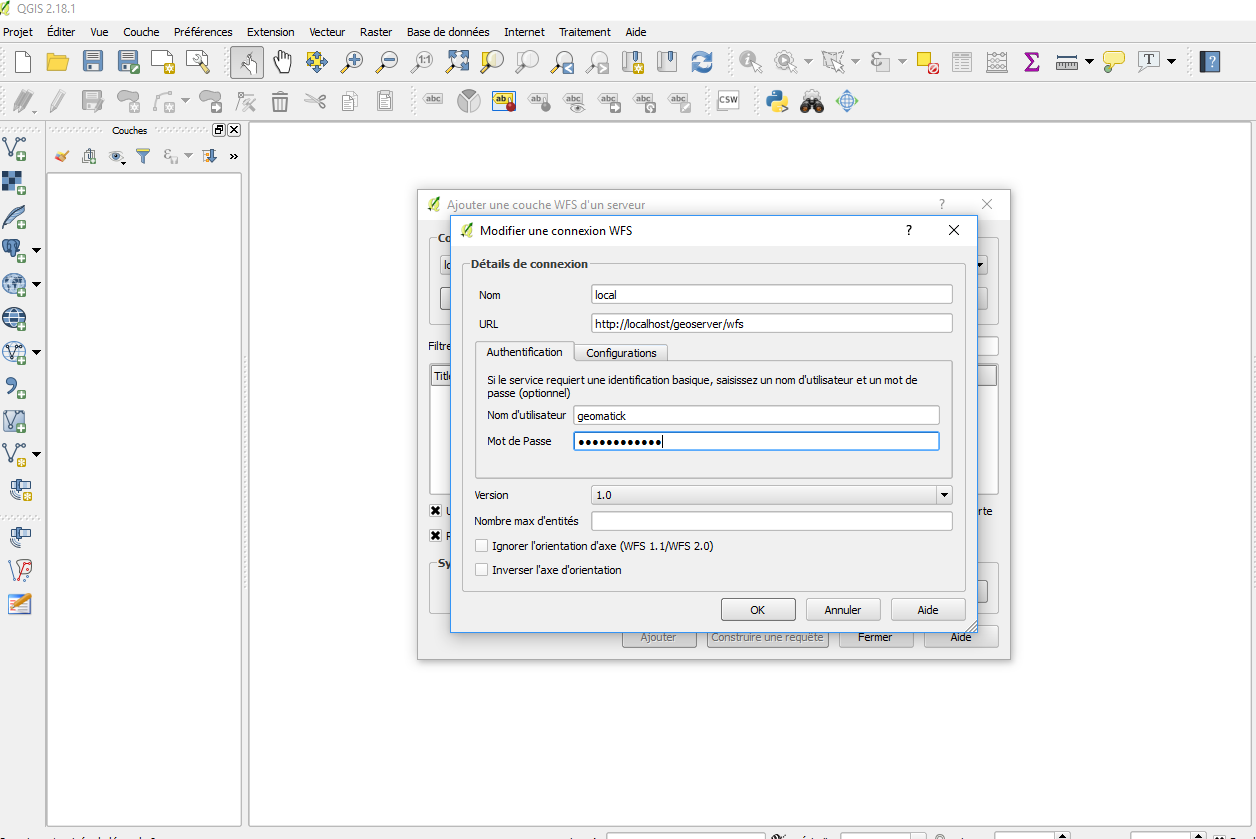
Task: Expand the text annotation dropdown arrow
Action: (x=1171, y=62)
